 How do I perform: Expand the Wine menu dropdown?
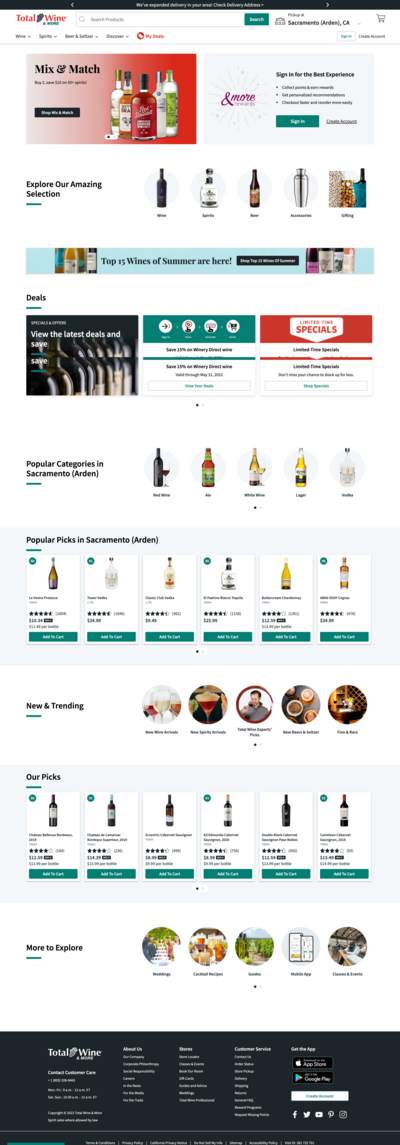23,36
